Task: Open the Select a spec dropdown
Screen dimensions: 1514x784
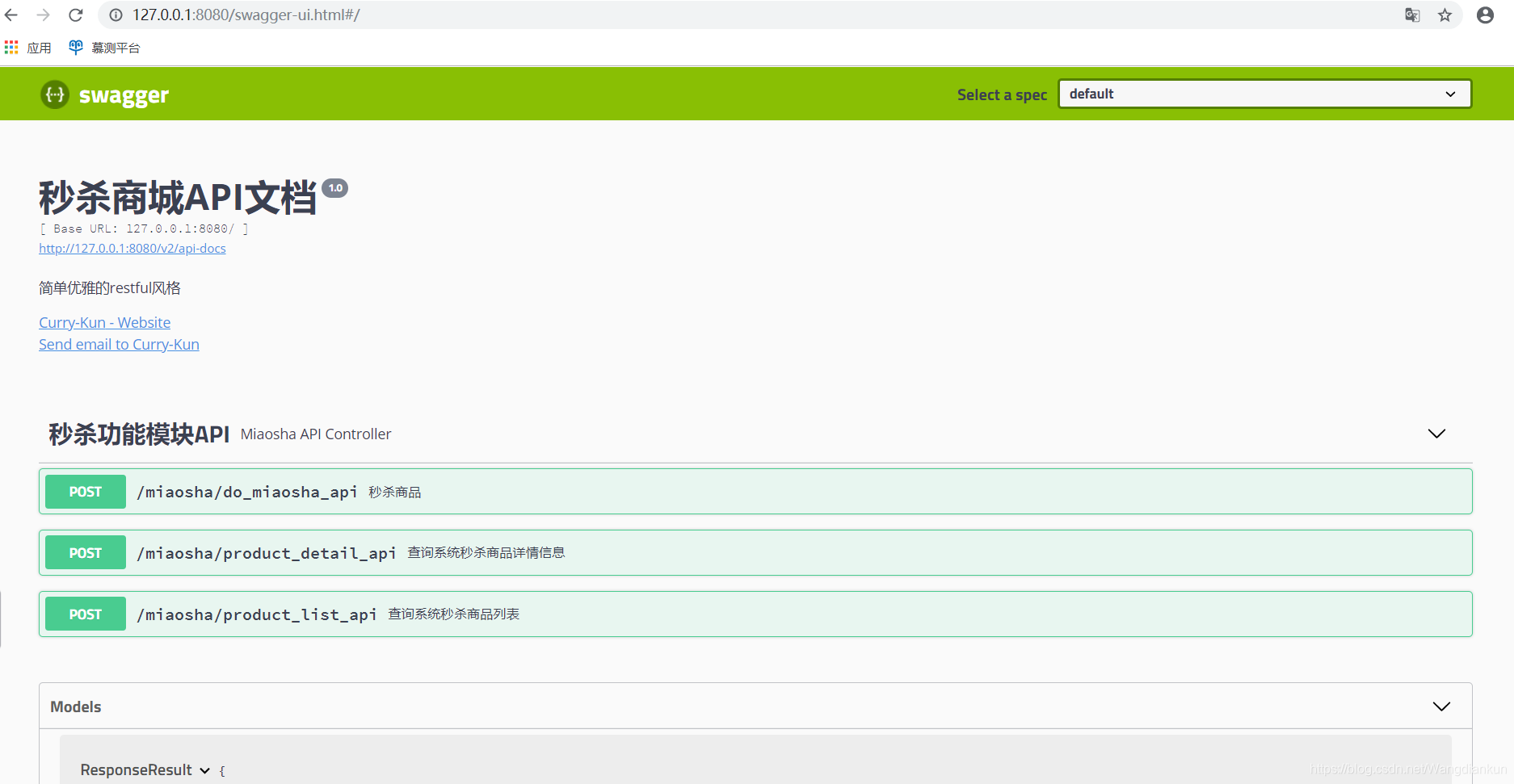Action: click(1264, 94)
